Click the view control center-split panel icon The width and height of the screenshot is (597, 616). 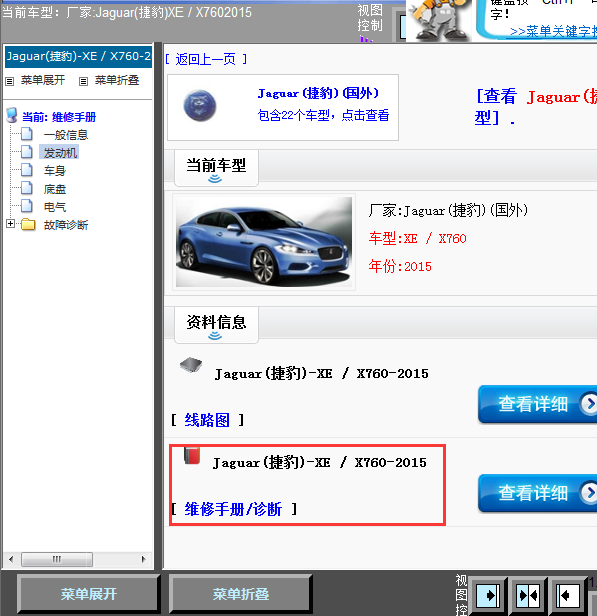click(528, 596)
